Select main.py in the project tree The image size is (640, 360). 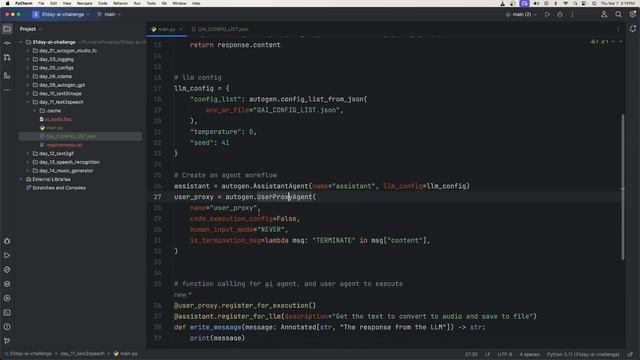pos(55,128)
